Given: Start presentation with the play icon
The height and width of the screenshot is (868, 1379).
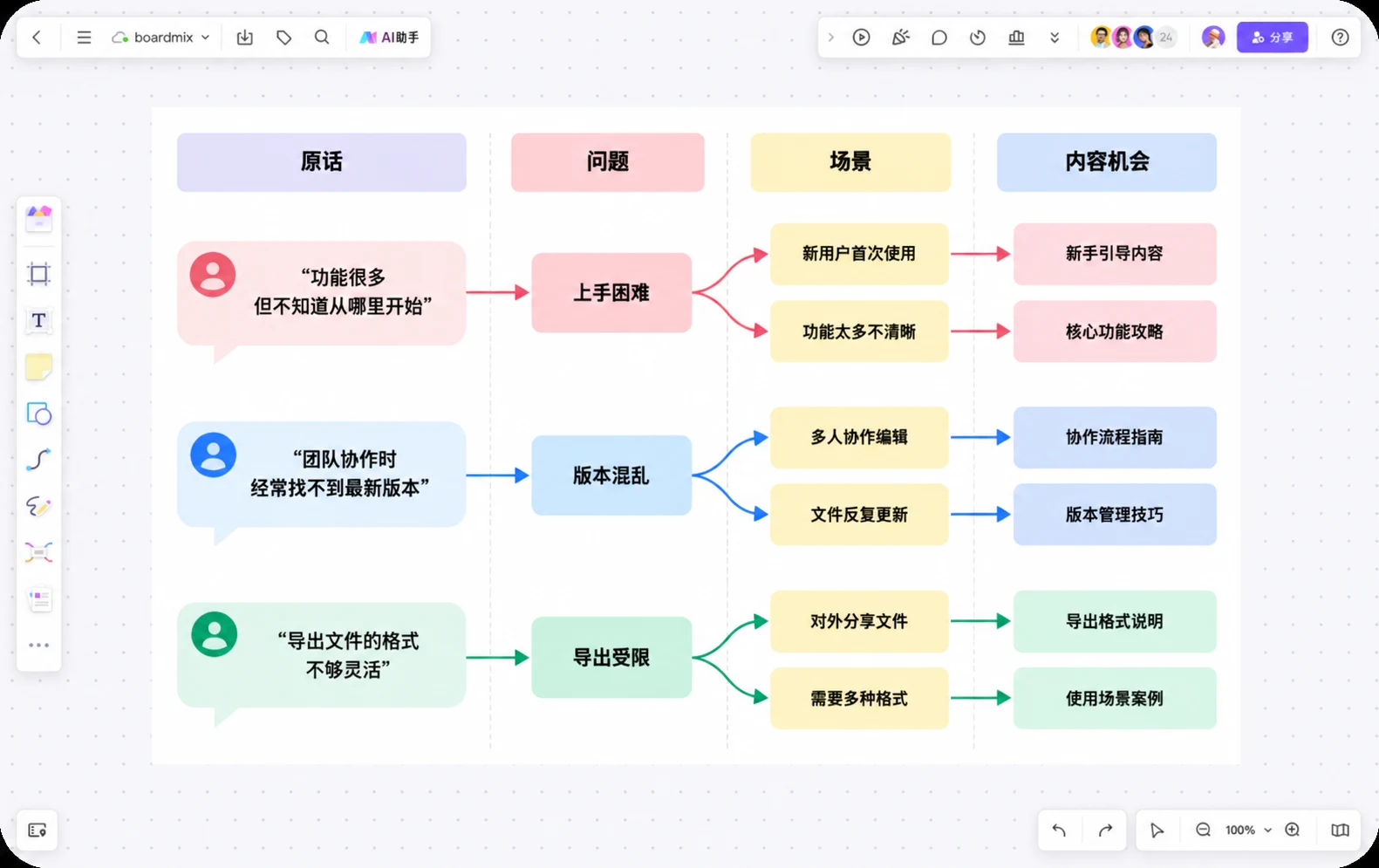Looking at the screenshot, I should (x=862, y=38).
